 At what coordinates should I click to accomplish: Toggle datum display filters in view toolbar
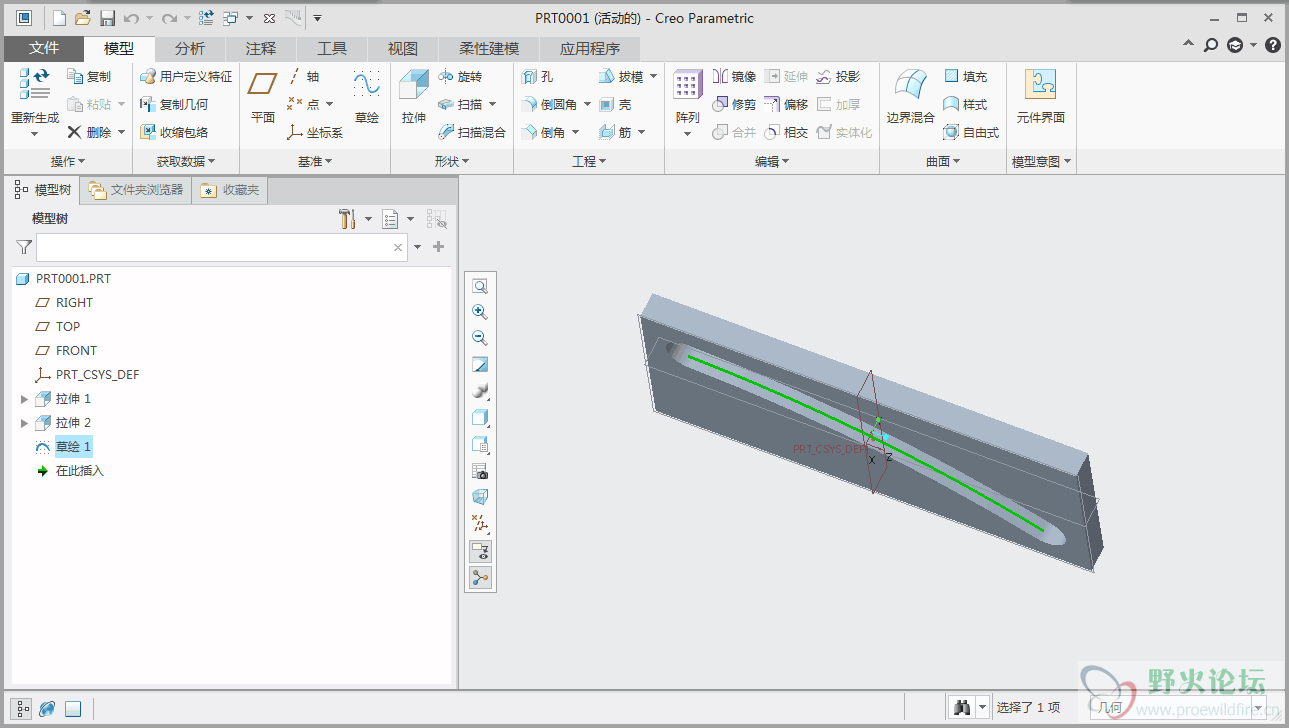[x=480, y=524]
